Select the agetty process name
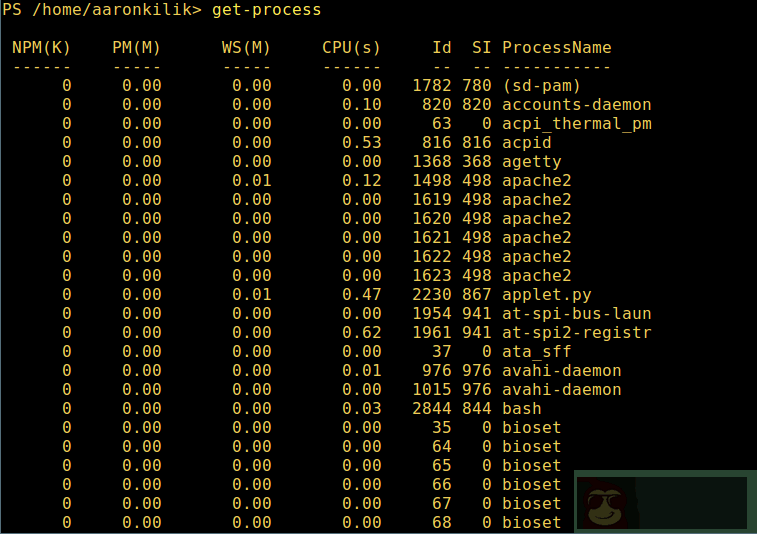The width and height of the screenshot is (757, 534). pyautogui.click(x=531, y=162)
